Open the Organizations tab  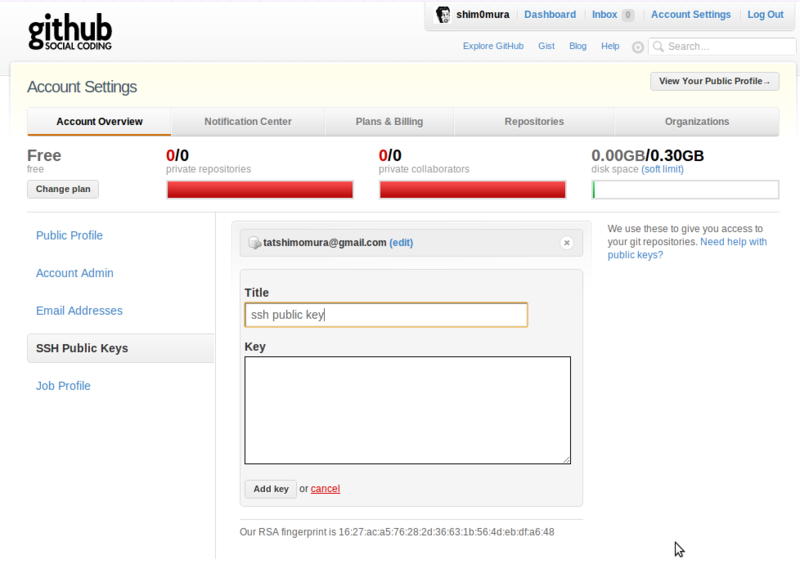tap(696, 121)
